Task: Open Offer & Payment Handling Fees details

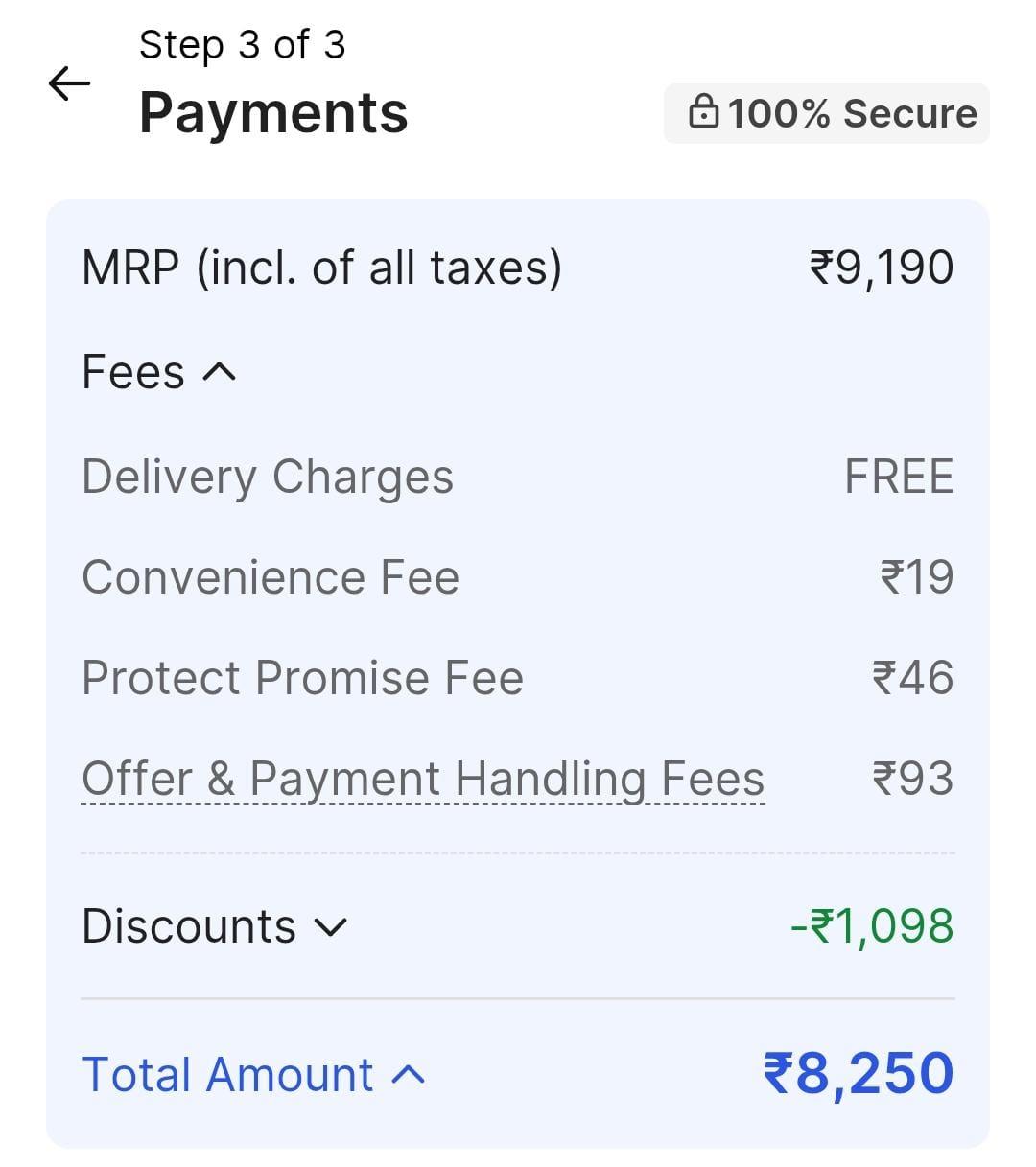Action: [423, 779]
